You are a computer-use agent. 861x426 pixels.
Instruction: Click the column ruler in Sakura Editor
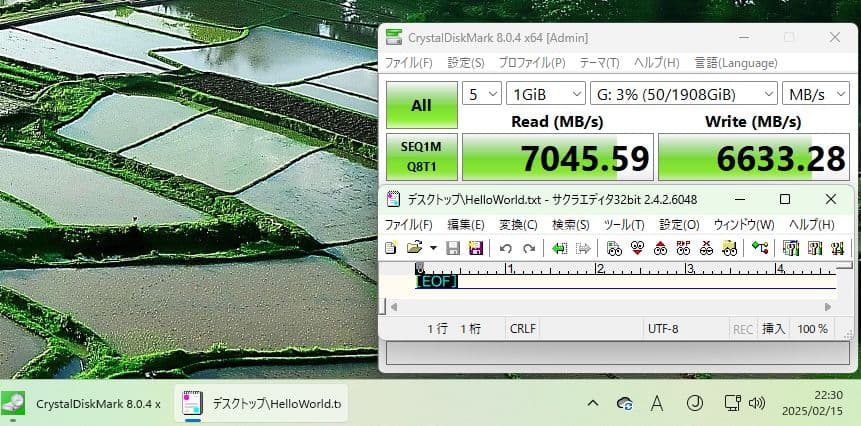[x=625, y=268]
